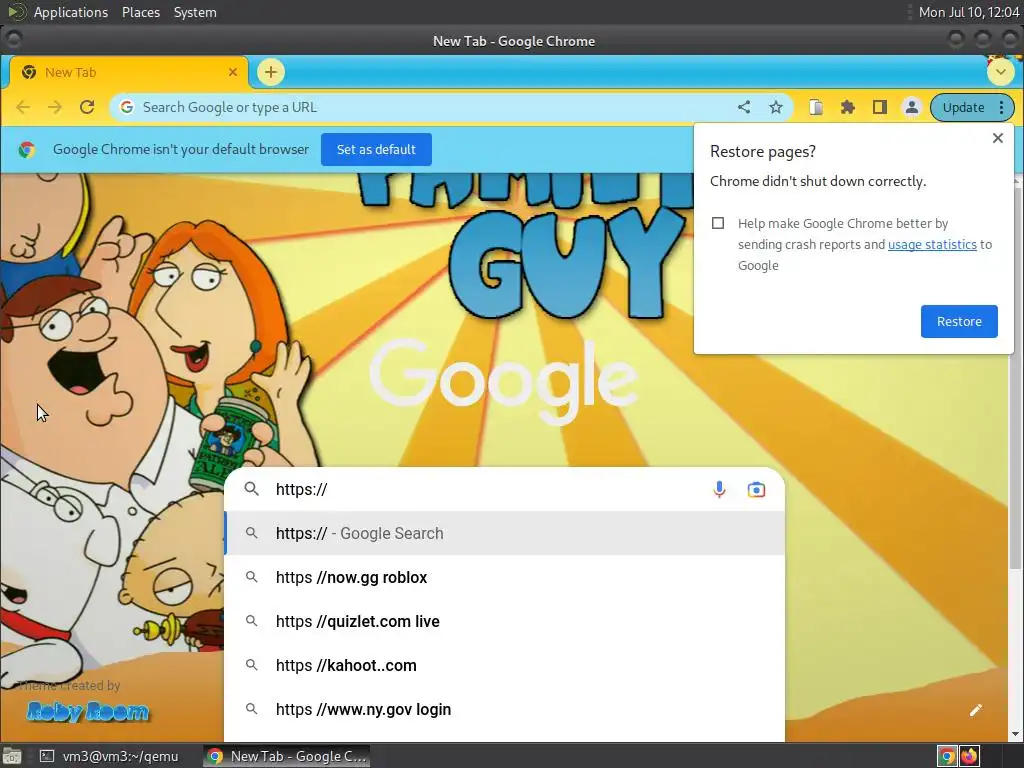The image size is (1024, 768).
Task: Click the Google icon in address bar
Action: (x=127, y=107)
